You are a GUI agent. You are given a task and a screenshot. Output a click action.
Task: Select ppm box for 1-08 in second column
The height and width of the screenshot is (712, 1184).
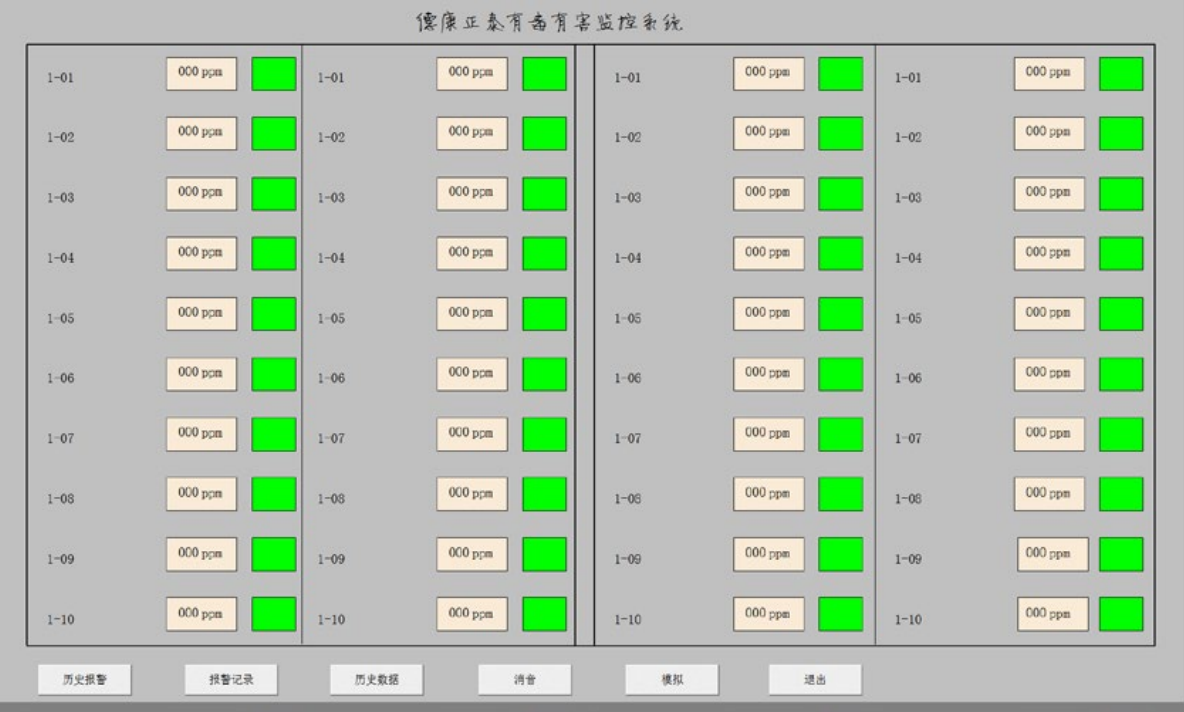[472, 494]
